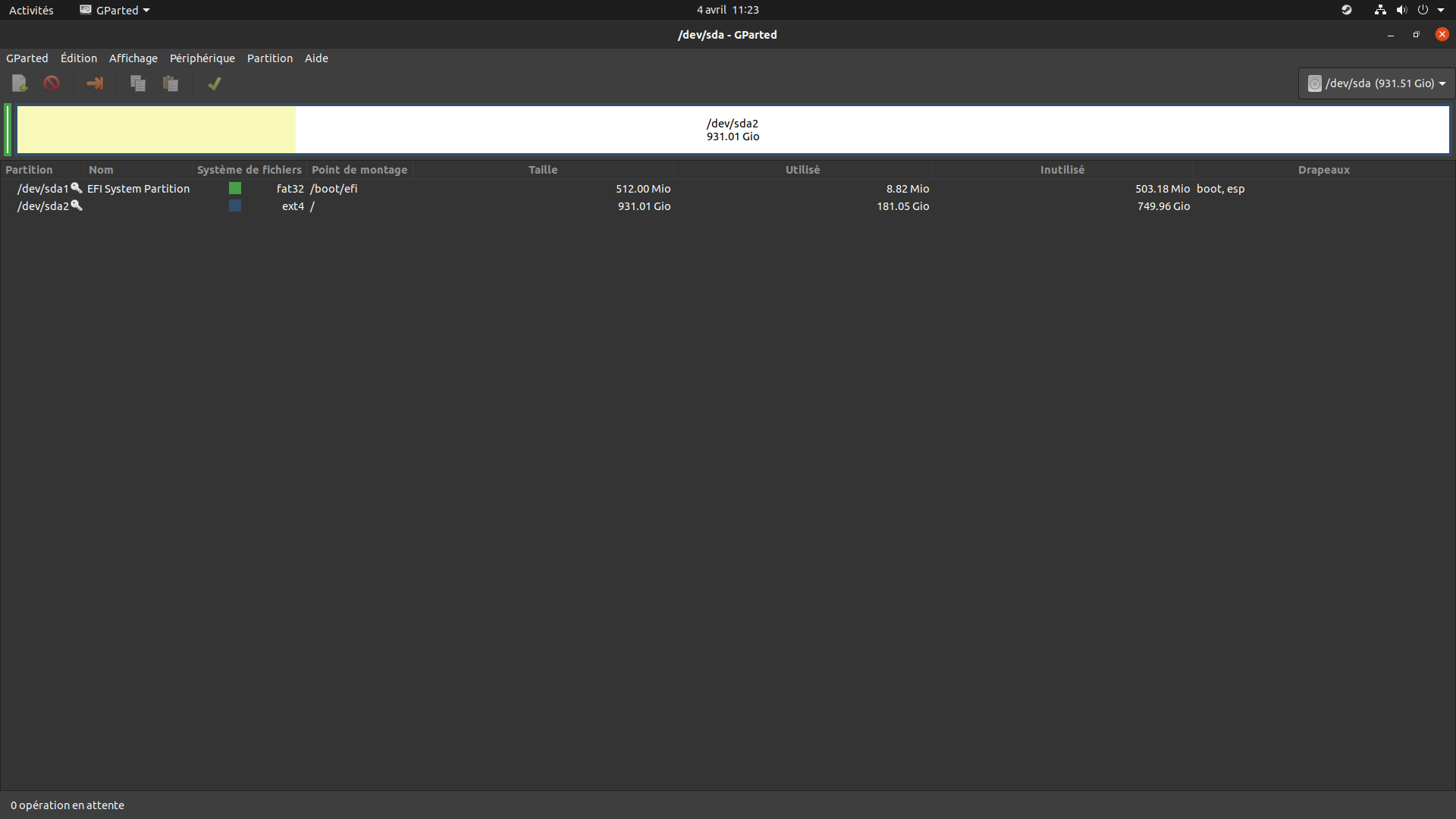
Task: Click the New partition toolbar icon
Action: click(x=20, y=83)
